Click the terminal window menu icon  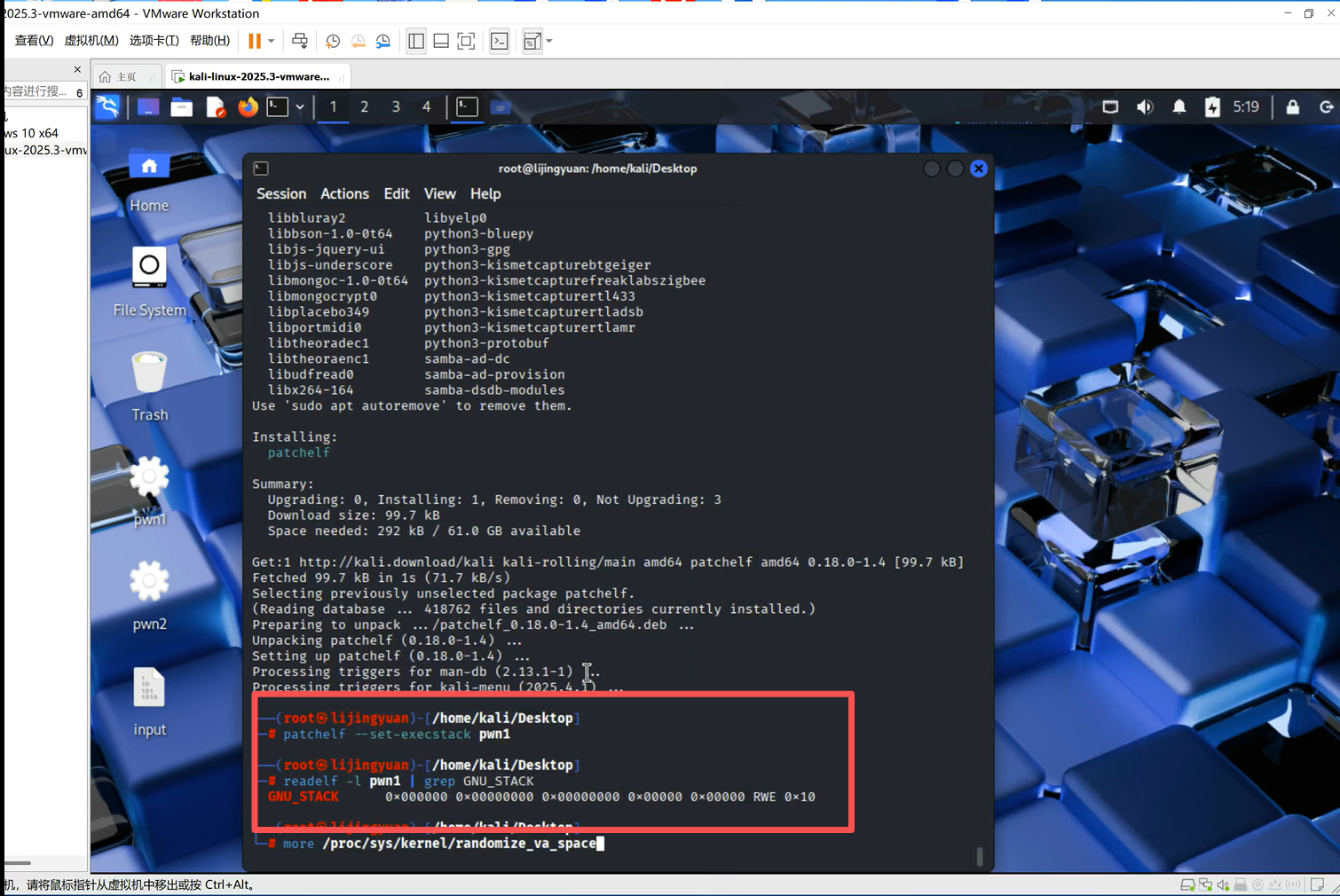point(261,169)
